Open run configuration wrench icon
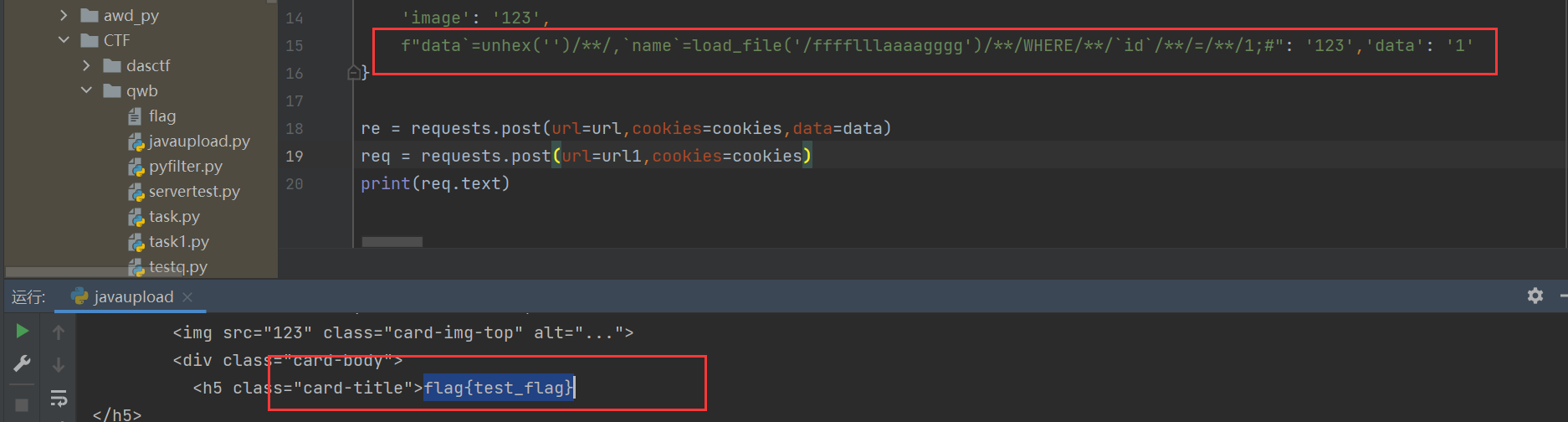 (23, 363)
